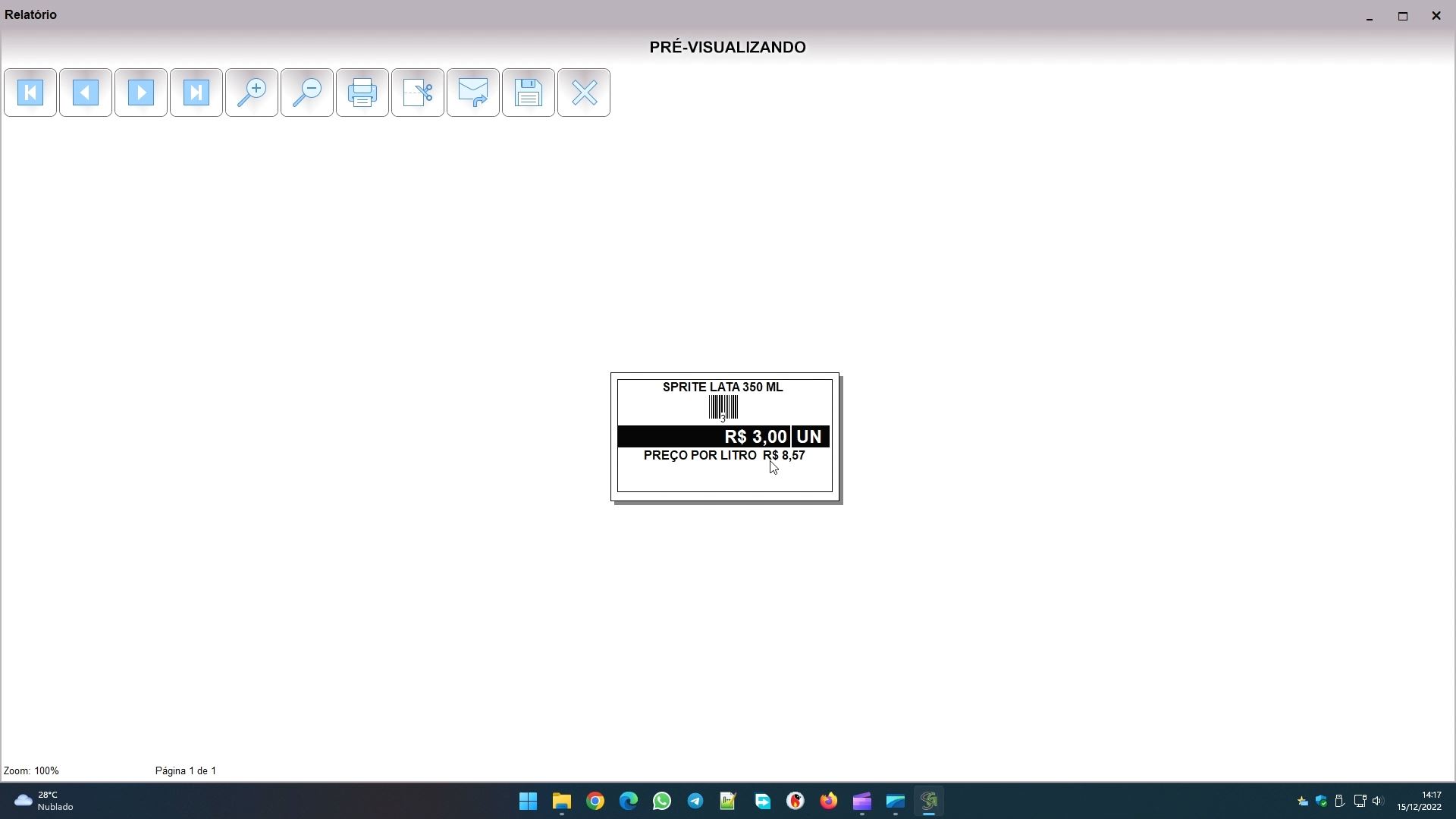The height and width of the screenshot is (819, 1456).
Task: Click the barcode on the label preview
Action: click(x=723, y=408)
